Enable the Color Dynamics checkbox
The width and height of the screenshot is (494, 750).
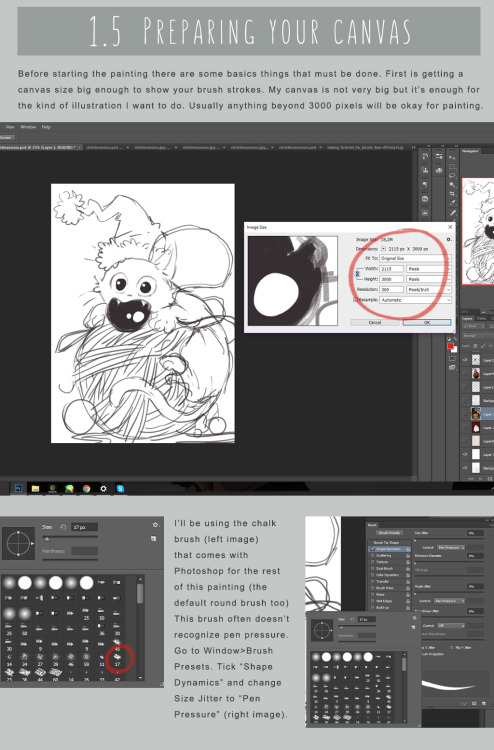coord(373,575)
